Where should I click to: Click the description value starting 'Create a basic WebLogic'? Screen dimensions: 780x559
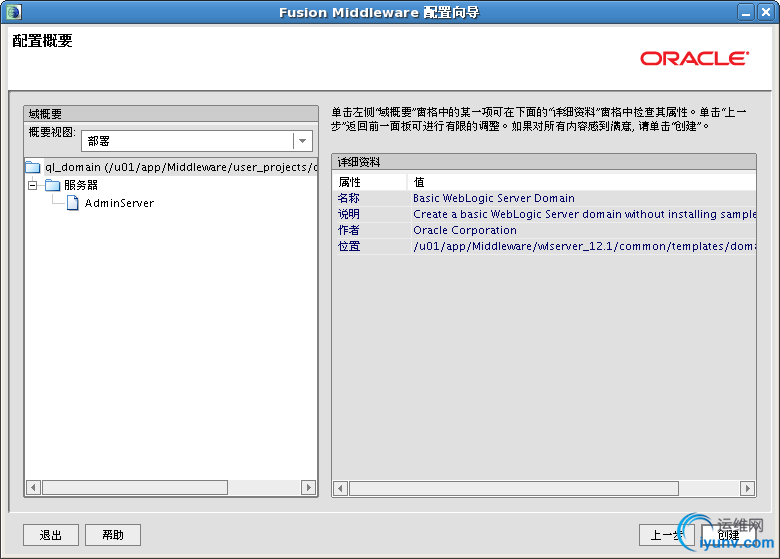tap(585, 214)
